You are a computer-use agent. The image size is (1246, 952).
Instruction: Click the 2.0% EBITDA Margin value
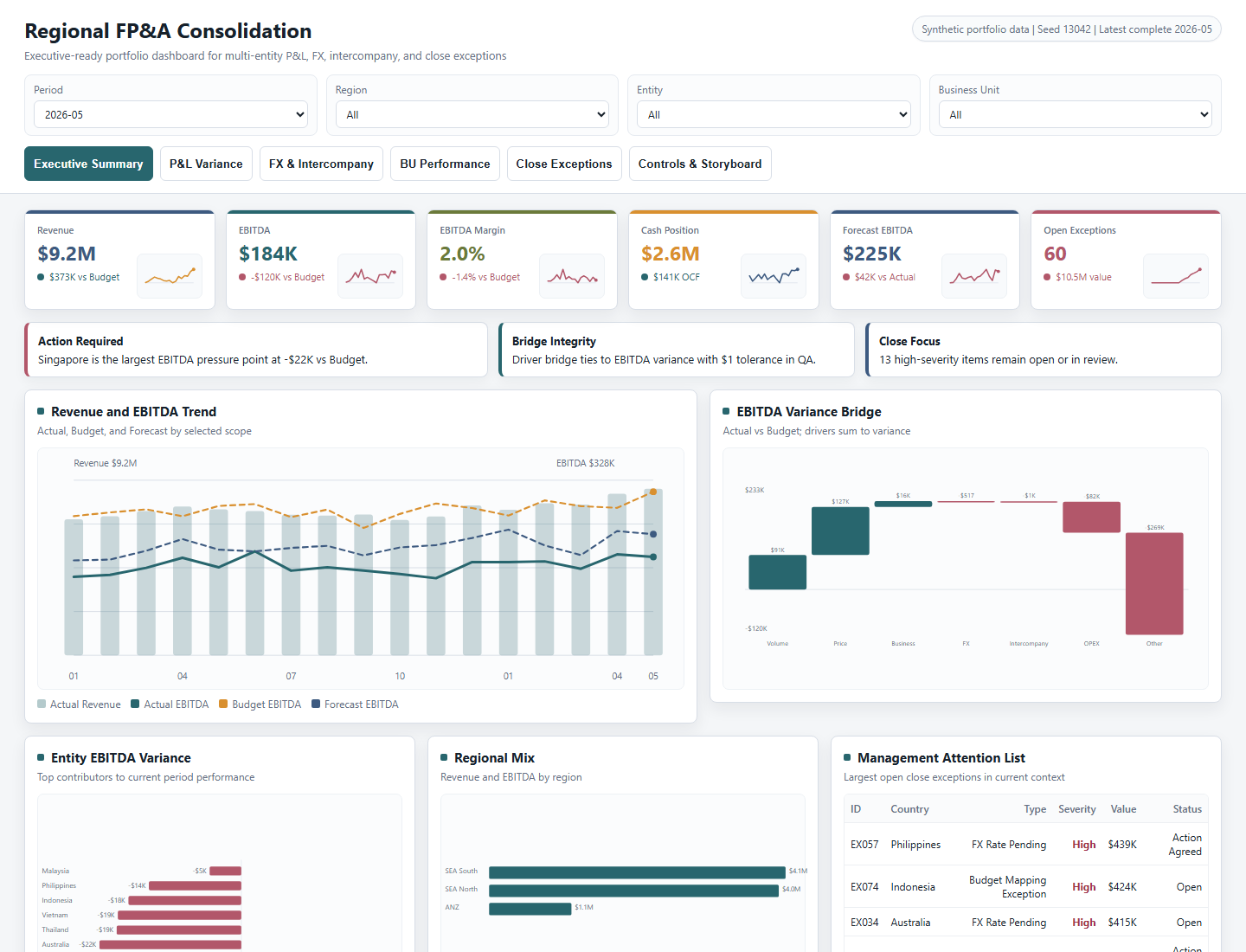(x=462, y=254)
